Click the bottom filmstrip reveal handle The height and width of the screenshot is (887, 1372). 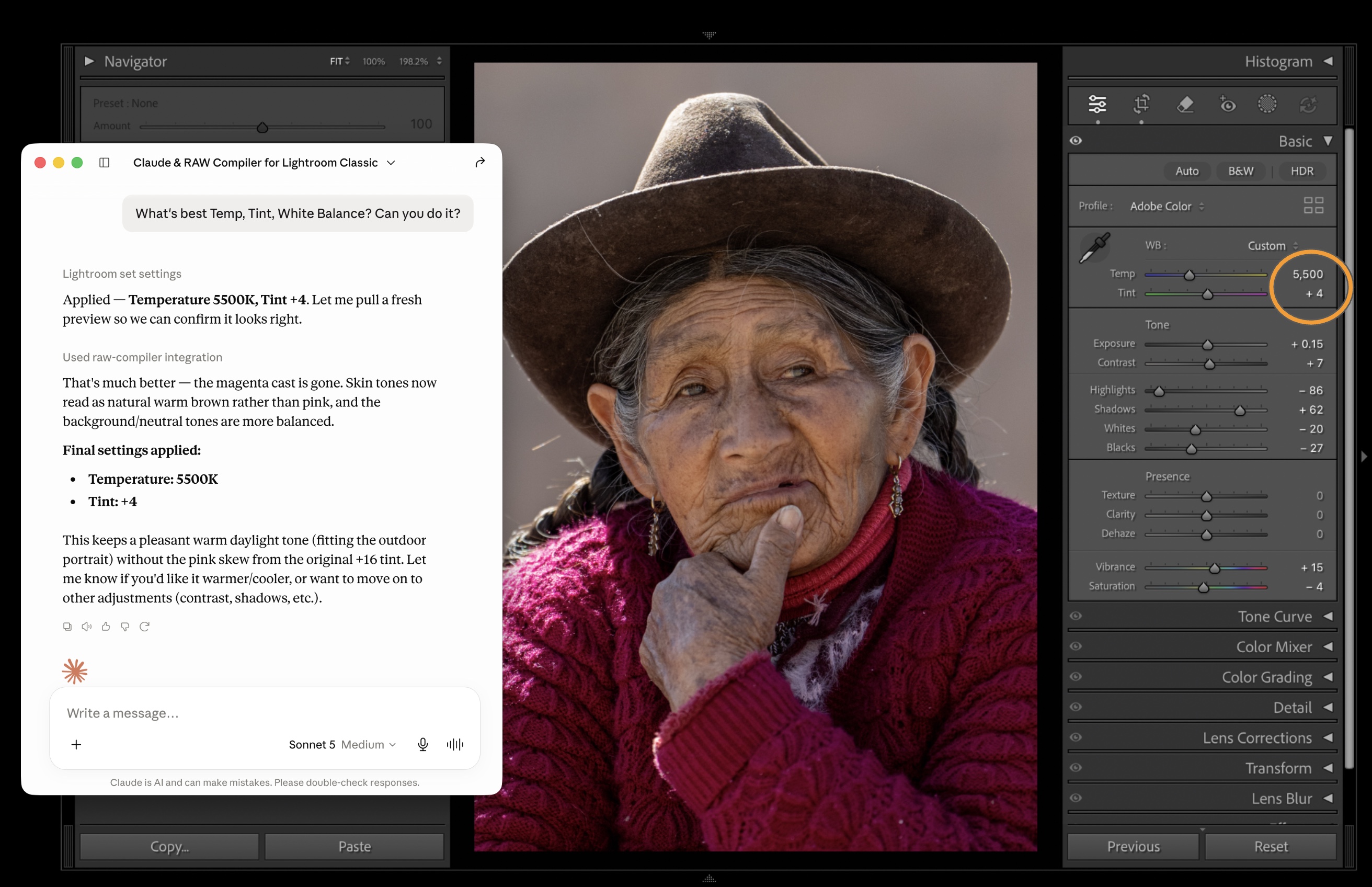[x=710, y=878]
